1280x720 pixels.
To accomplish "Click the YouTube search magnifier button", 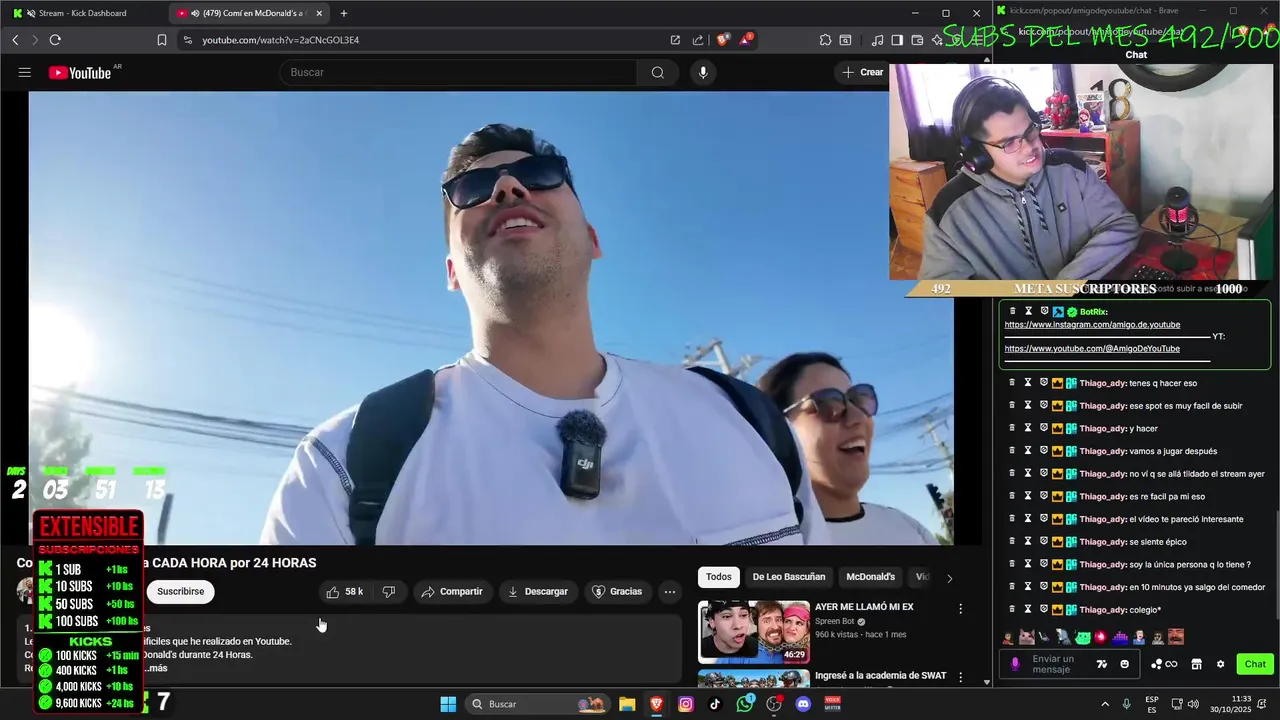I will [657, 72].
